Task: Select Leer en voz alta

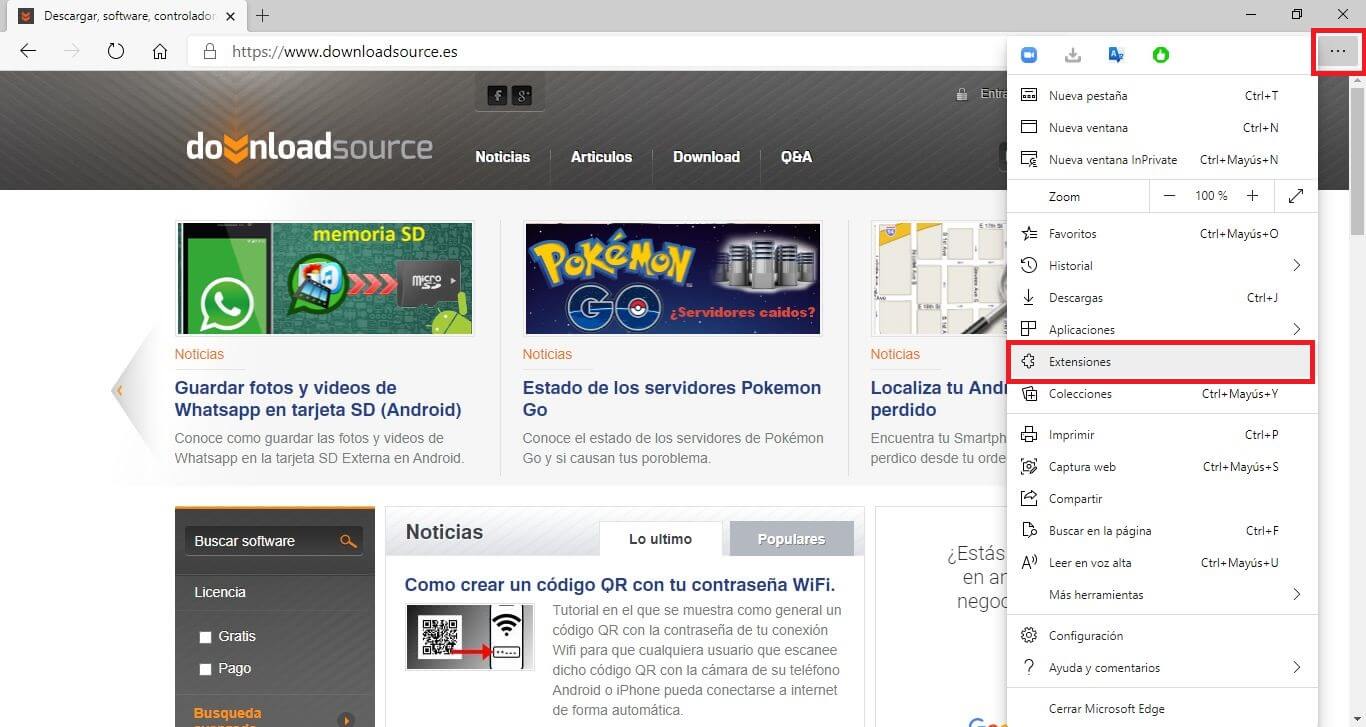Action: (x=1162, y=563)
